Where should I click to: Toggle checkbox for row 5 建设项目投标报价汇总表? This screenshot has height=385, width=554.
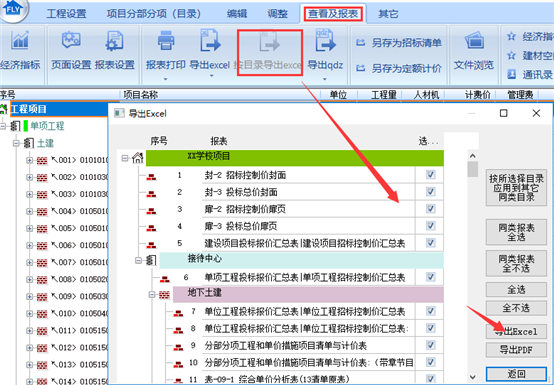coord(431,243)
